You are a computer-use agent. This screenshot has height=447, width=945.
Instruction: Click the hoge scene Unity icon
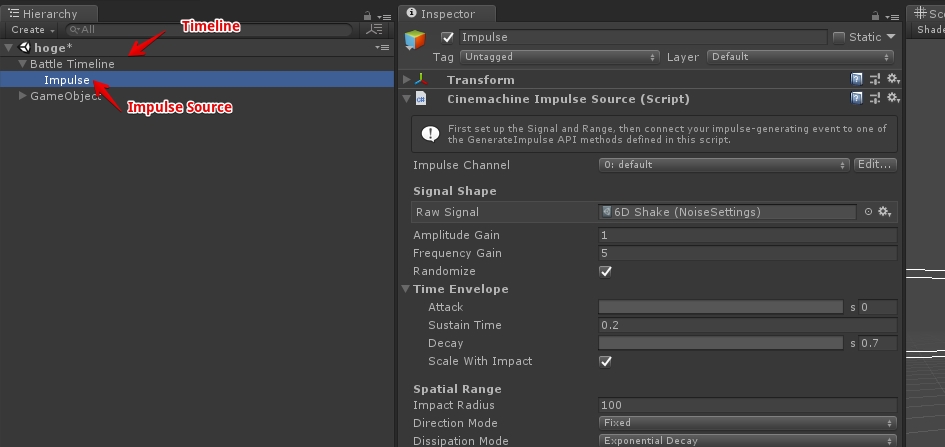pos(25,47)
